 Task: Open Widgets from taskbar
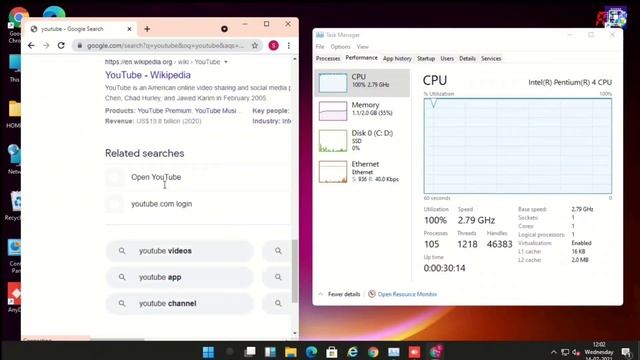click(270, 352)
